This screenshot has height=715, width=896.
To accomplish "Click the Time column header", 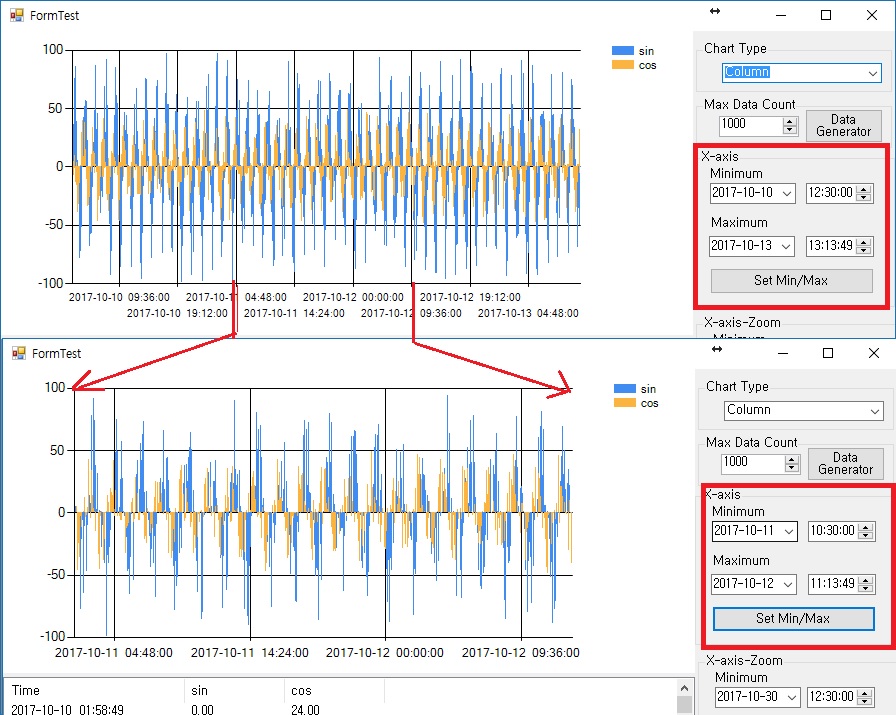I will tap(94, 690).
